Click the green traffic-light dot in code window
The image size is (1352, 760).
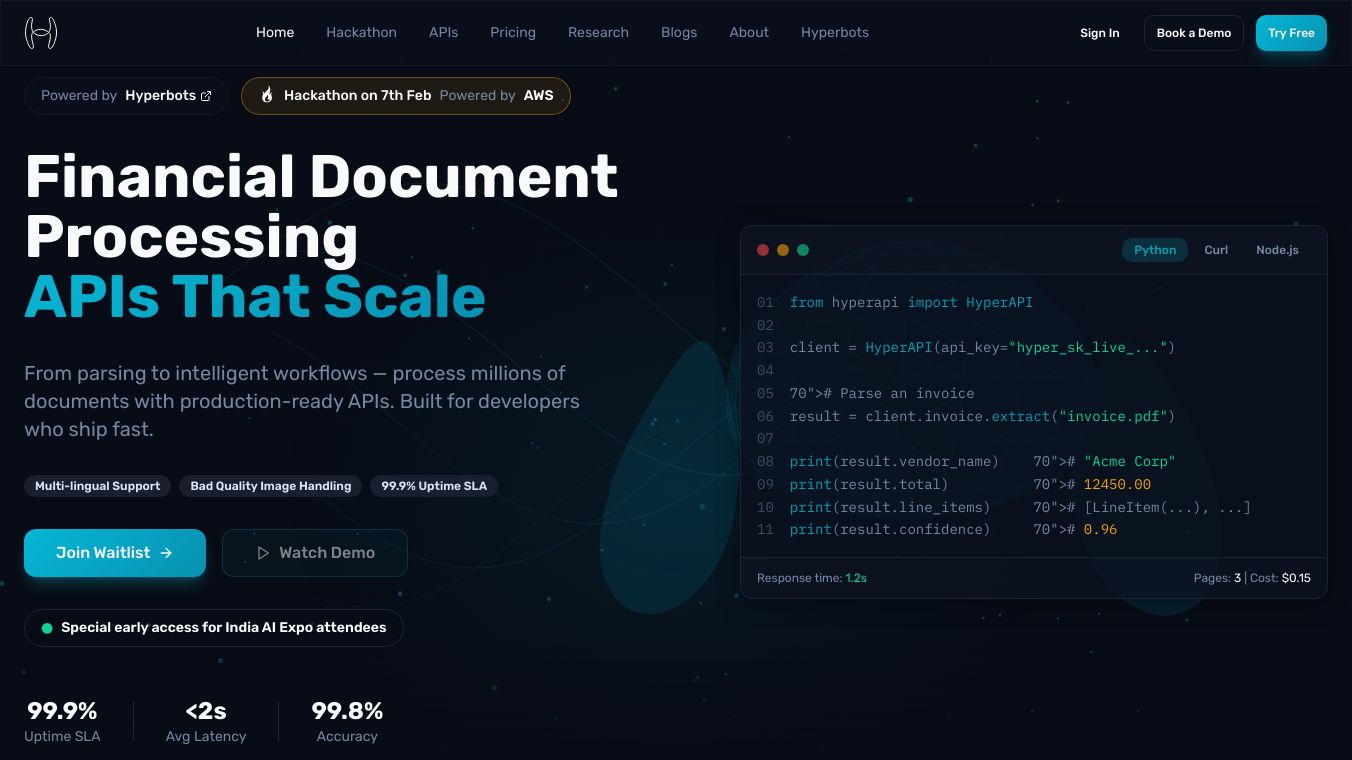pyautogui.click(x=803, y=250)
